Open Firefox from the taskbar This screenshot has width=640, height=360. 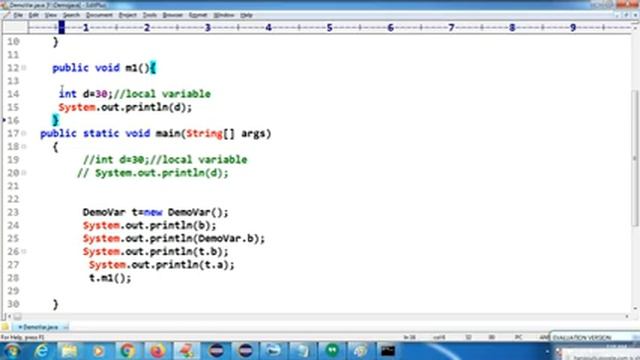click(157, 351)
